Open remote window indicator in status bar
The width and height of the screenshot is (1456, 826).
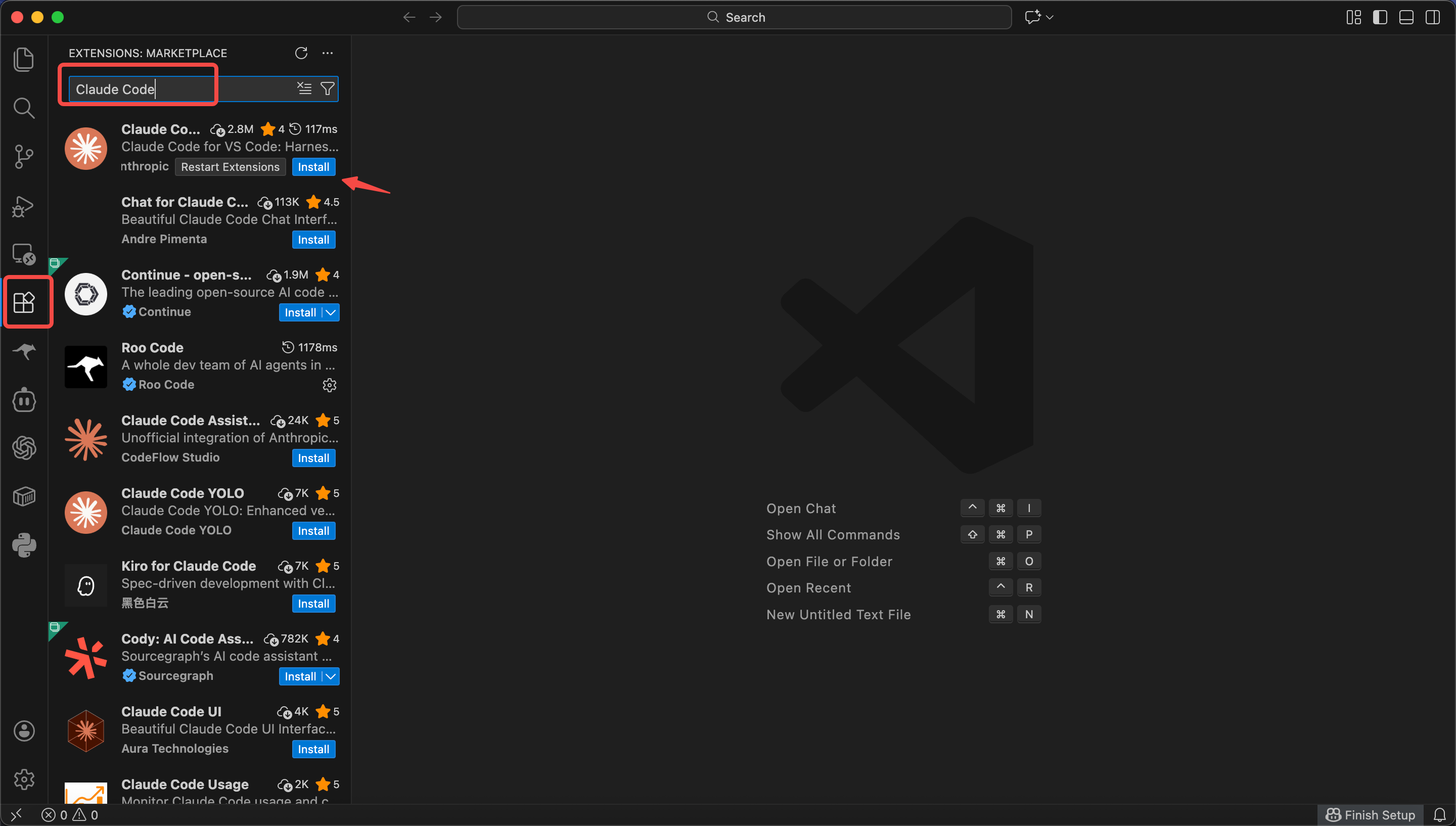click(17, 815)
